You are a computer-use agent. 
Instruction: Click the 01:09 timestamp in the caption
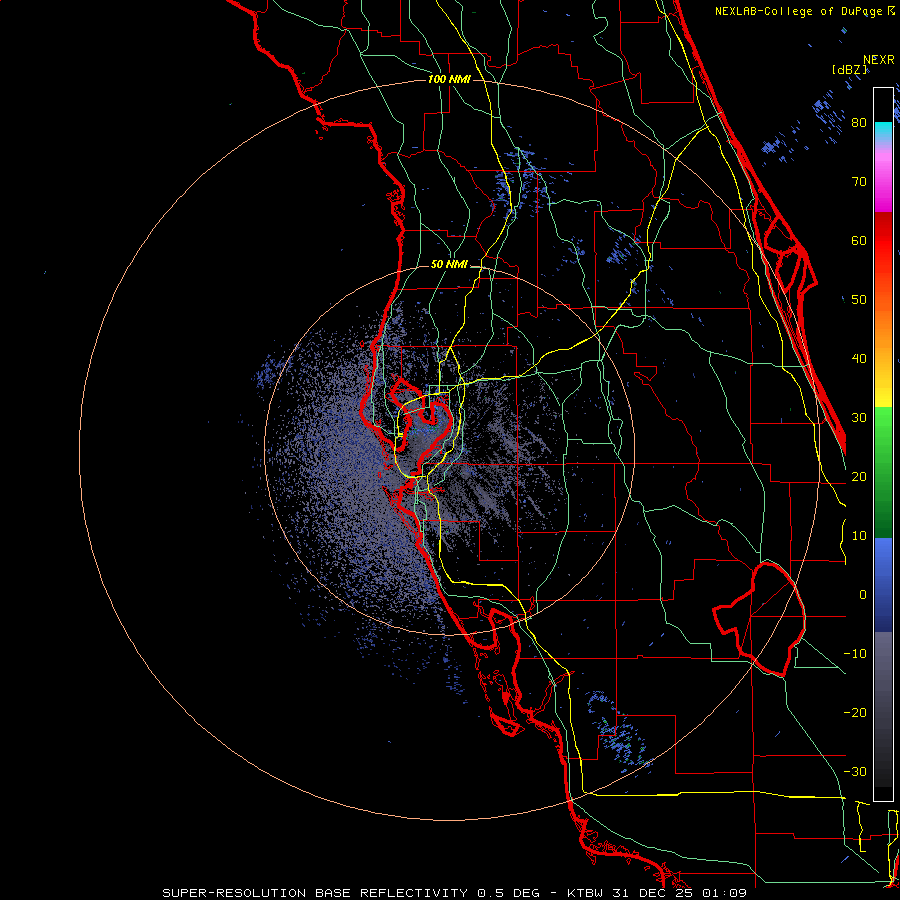[725, 893]
